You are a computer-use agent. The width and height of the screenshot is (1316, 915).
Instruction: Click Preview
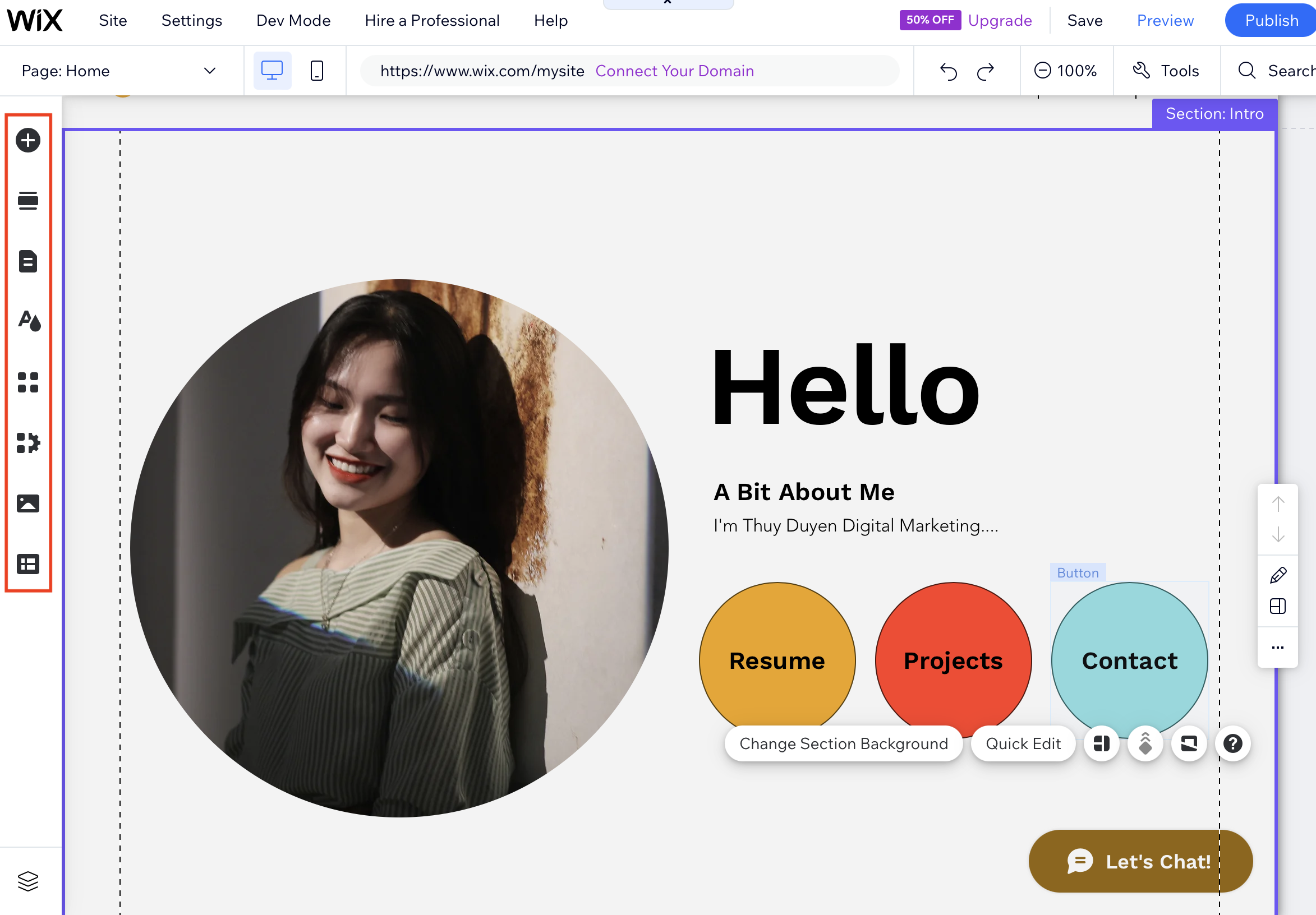tap(1165, 21)
